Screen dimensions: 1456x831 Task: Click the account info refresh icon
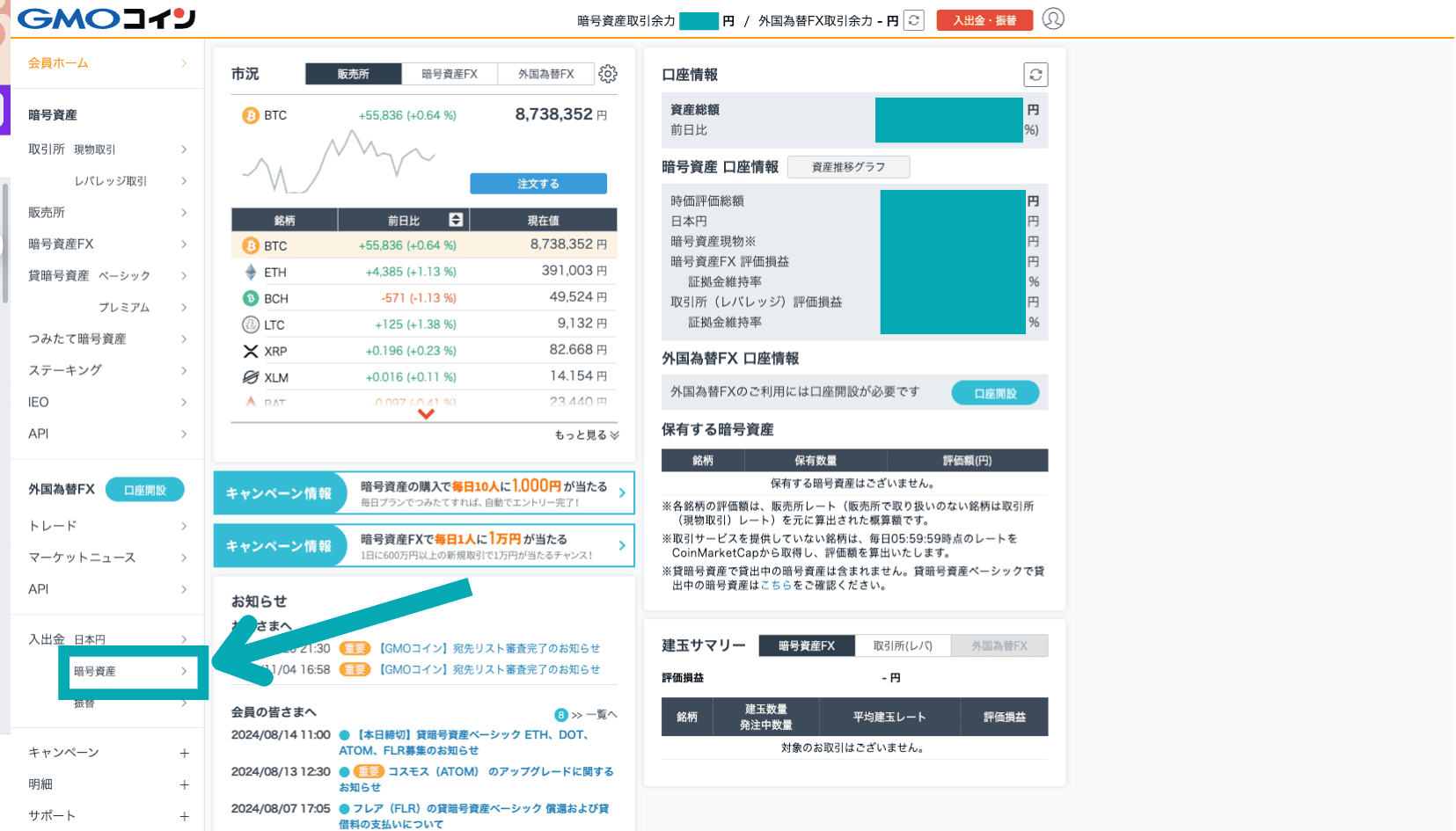click(1035, 75)
